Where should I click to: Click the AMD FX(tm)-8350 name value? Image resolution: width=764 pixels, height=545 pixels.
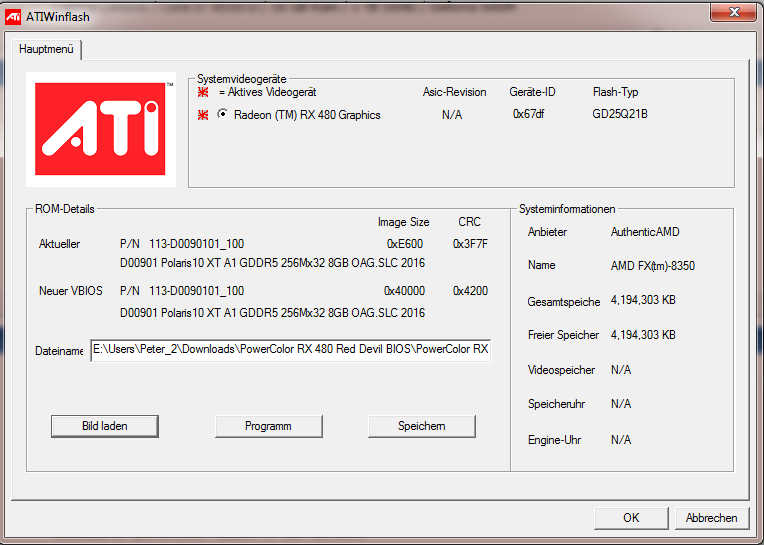tap(653, 266)
